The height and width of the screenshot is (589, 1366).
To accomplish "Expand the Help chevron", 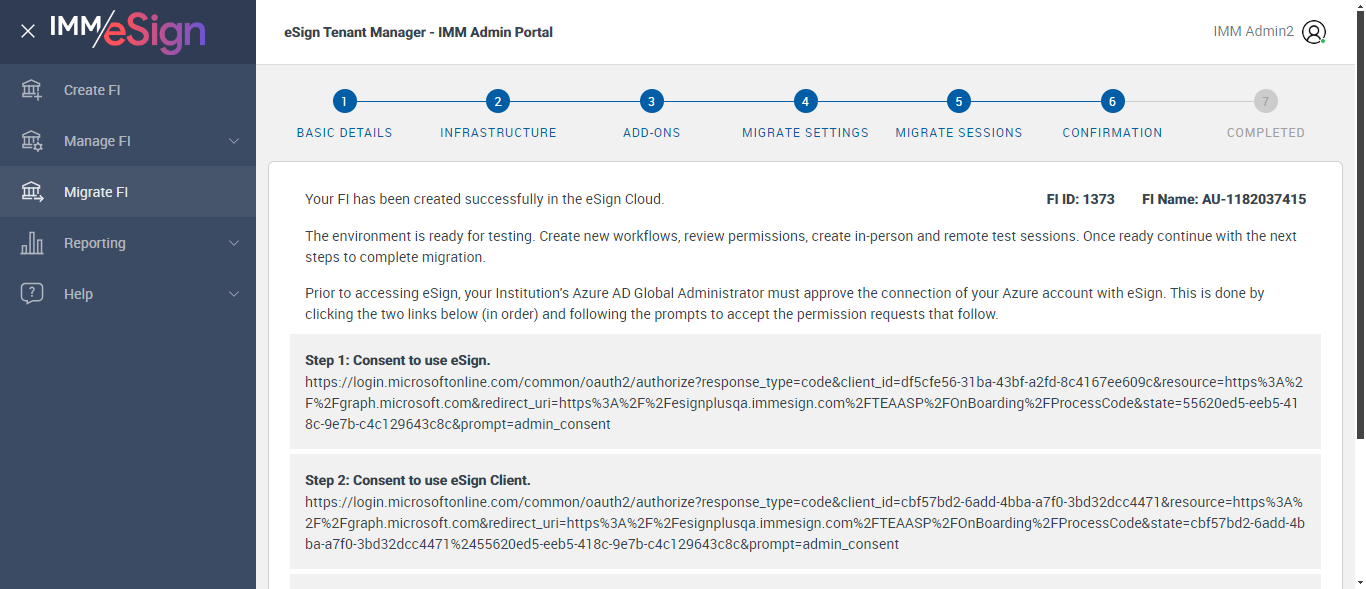I will pos(234,294).
